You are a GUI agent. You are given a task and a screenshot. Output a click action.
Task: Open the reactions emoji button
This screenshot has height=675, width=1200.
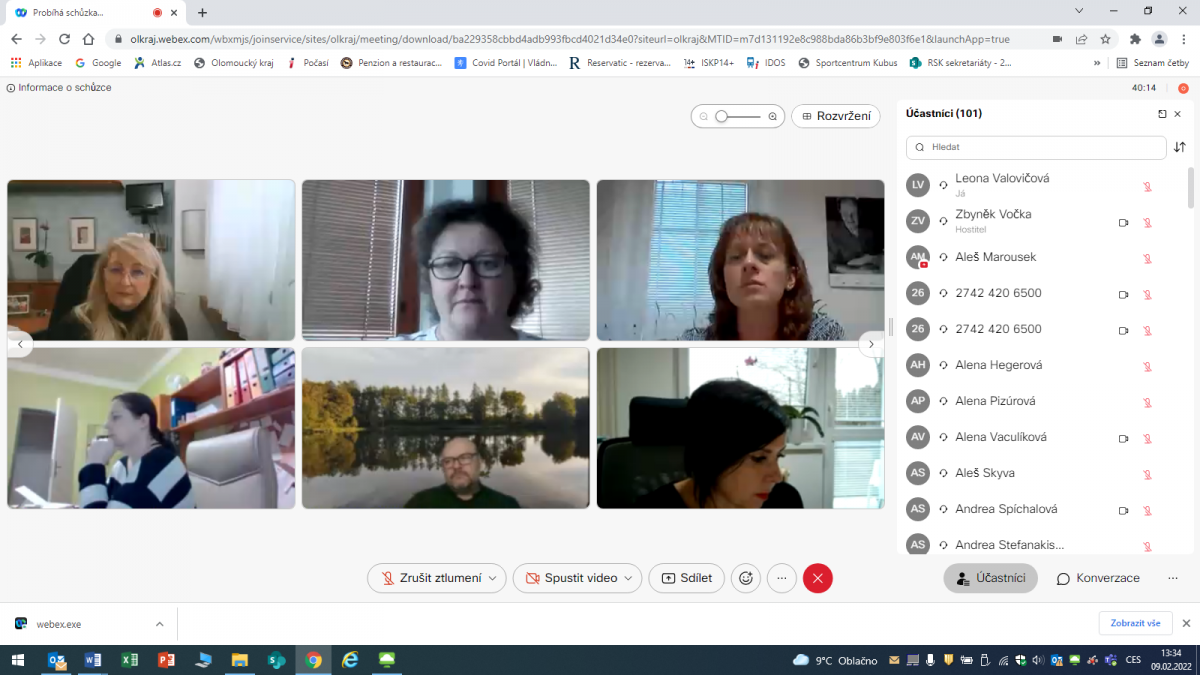(745, 578)
